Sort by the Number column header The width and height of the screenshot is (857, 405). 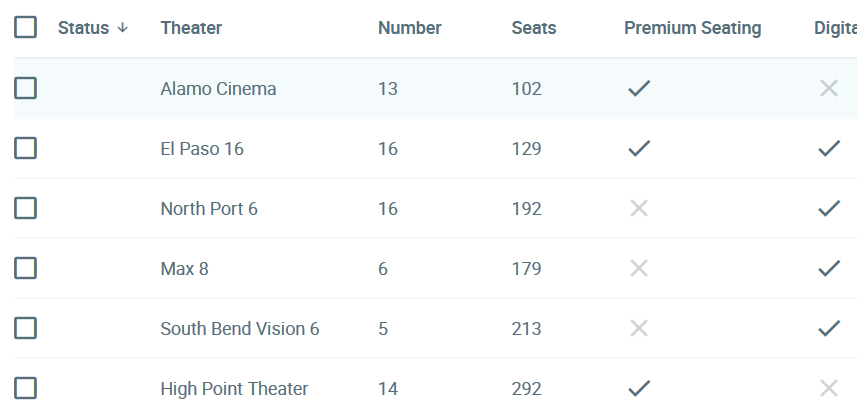(409, 28)
